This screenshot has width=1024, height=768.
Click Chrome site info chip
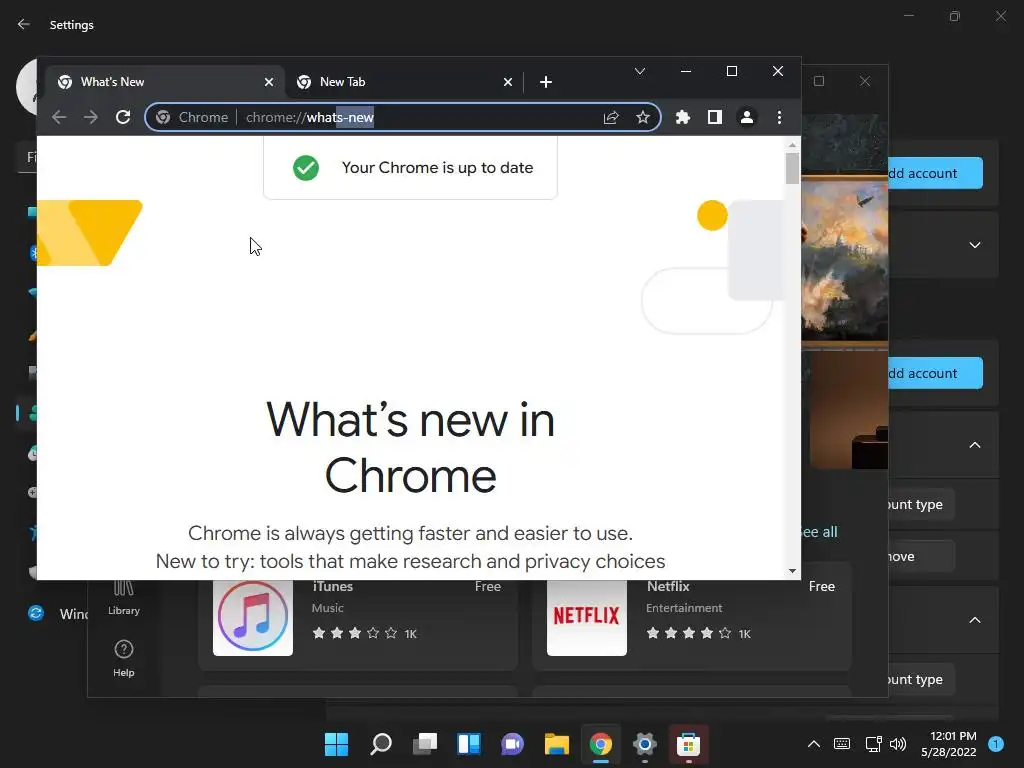click(192, 118)
